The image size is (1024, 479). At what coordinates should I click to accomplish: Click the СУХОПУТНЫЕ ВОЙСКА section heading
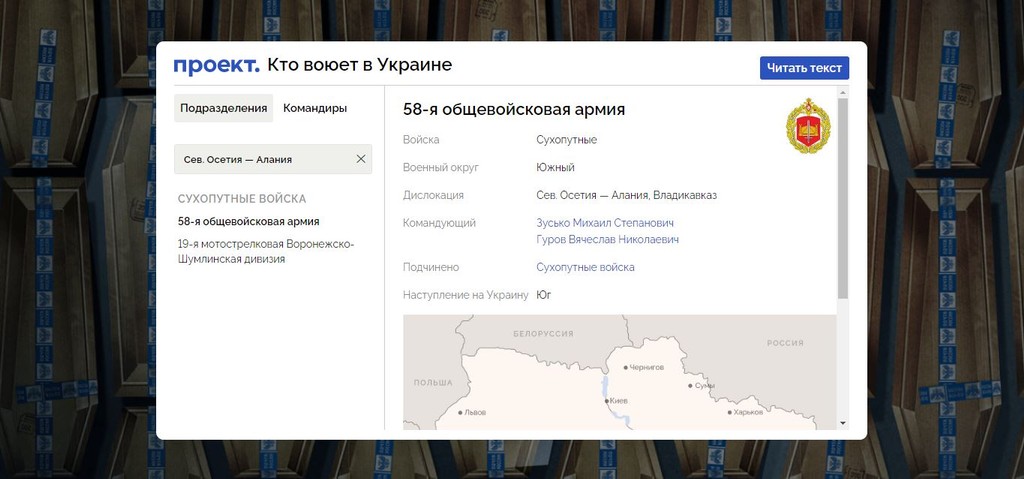(x=242, y=199)
